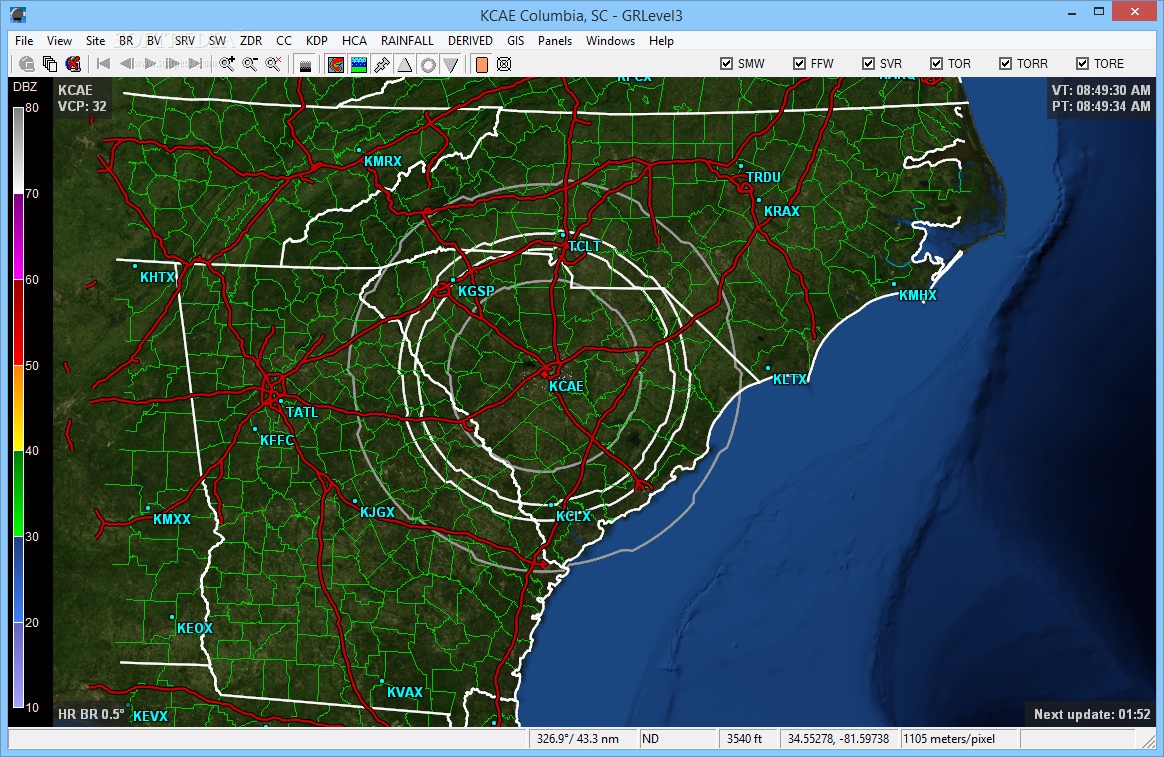Jump to last frame of loop

(x=196, y=64)
